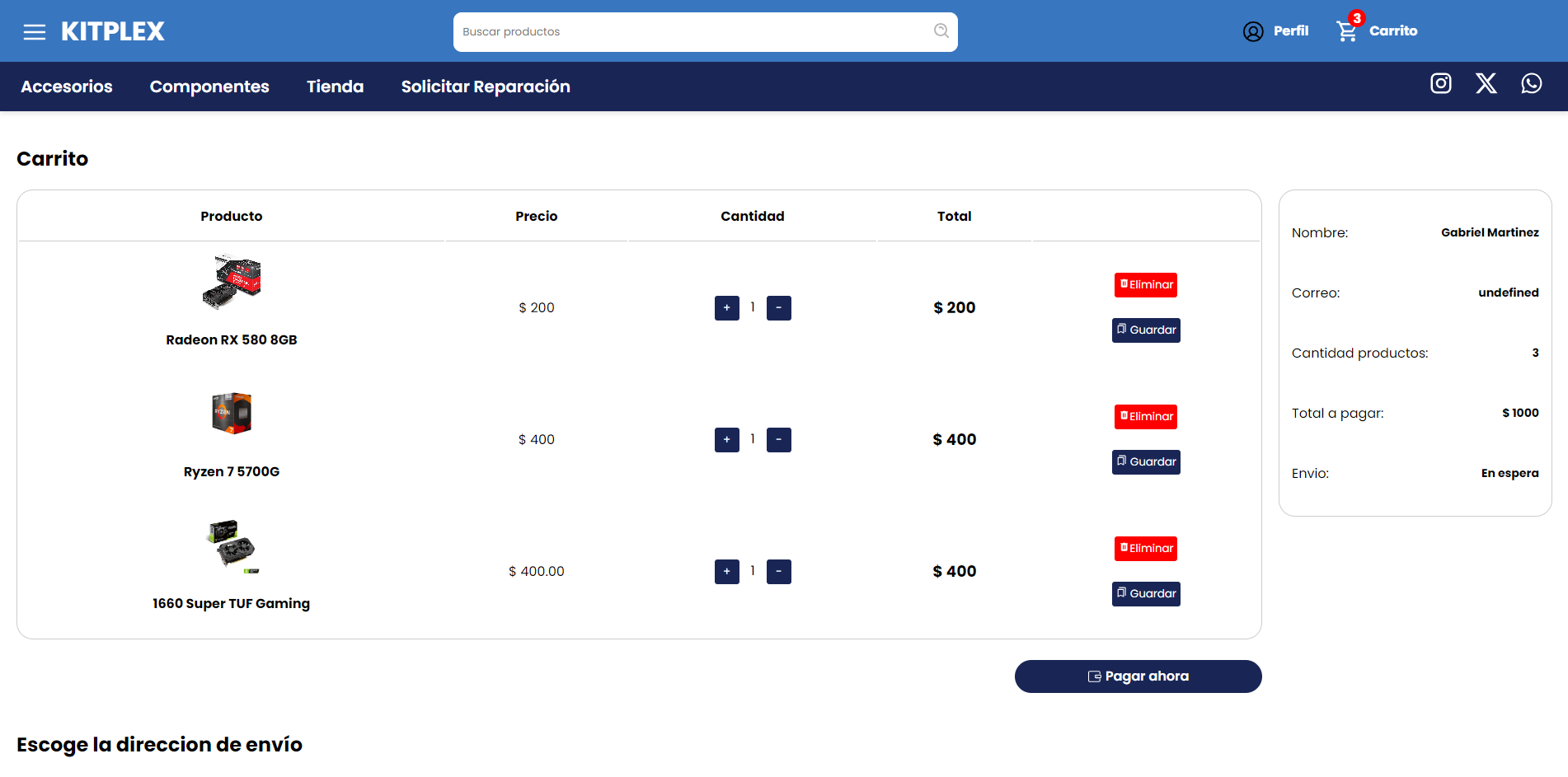Open the hamburger menu icon
This screenshot has width=1568, height=777.
click(35, 32)
